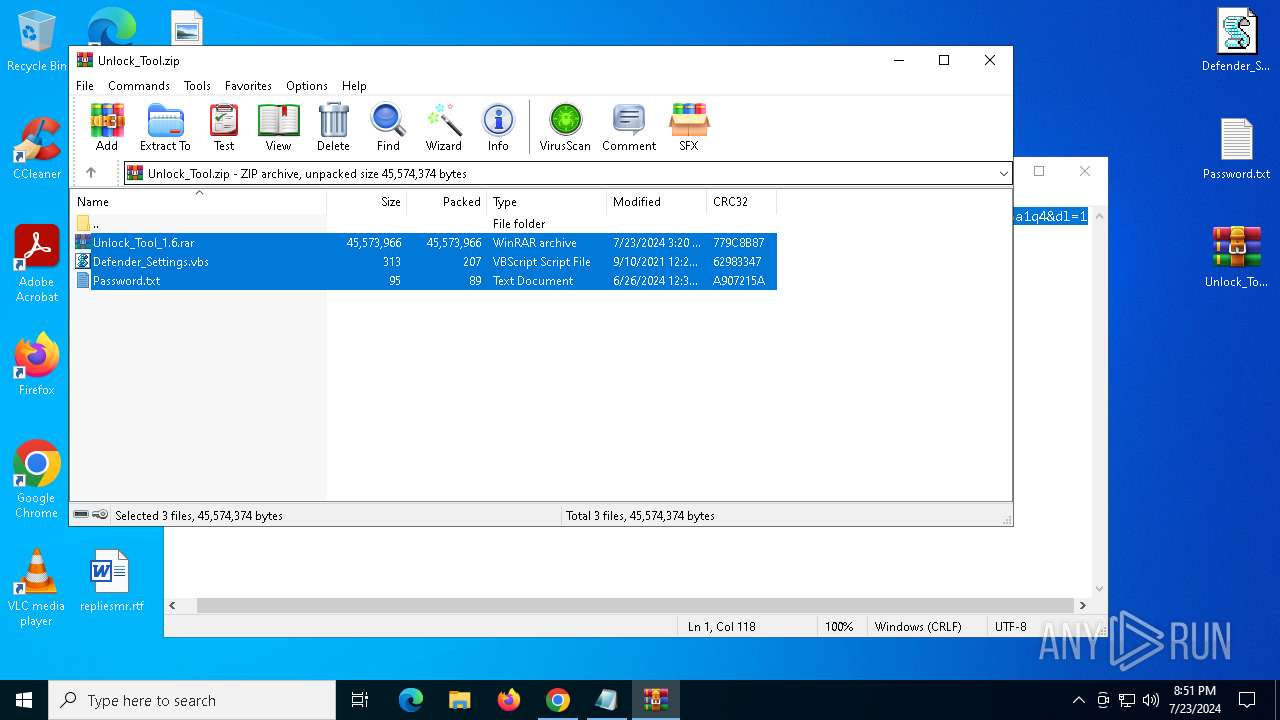The height and width of the screenshot is (720, 1280).
Task: Start VirusScan on the archive
Action: point(565,127)
